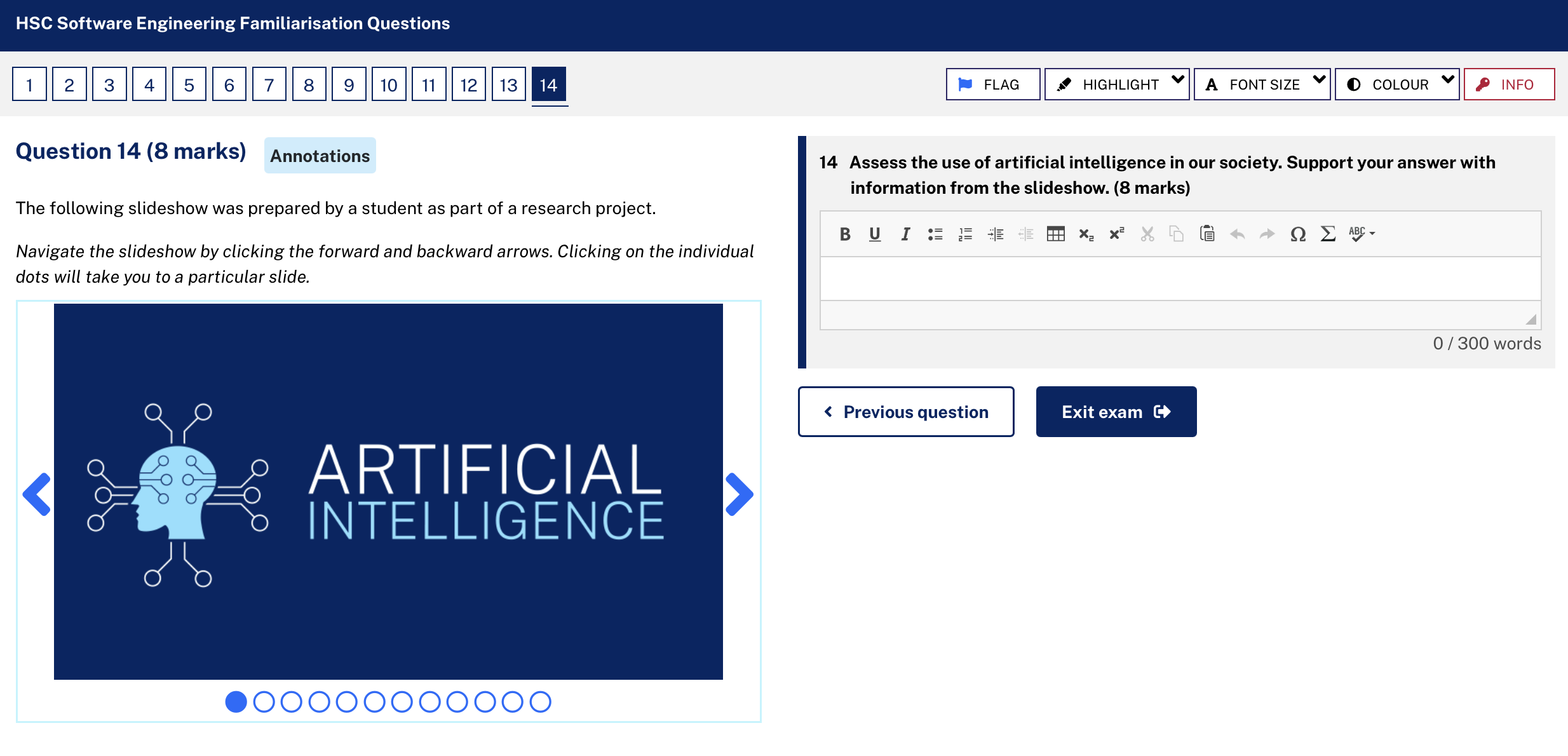The image size is (1568, 756).
Task: Jump to question 8
Action: [x=309, y=84]
